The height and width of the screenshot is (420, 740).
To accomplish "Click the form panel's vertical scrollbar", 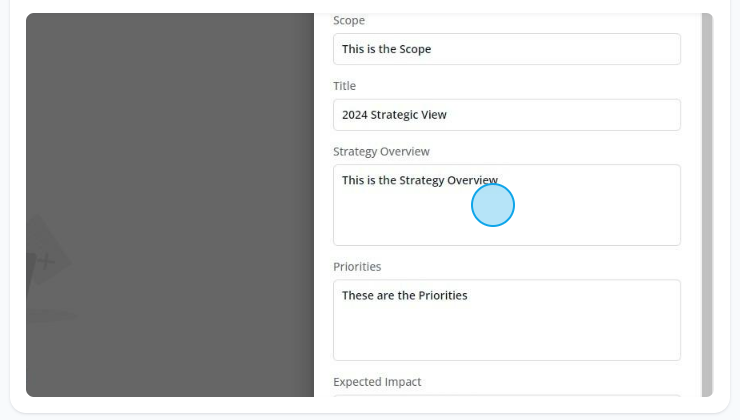I will coord(707,205).
